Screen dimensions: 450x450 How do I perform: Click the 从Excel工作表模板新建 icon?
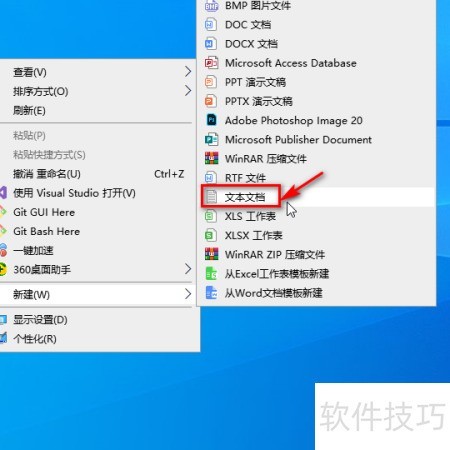pyautogui.click(x=211, y=274)
